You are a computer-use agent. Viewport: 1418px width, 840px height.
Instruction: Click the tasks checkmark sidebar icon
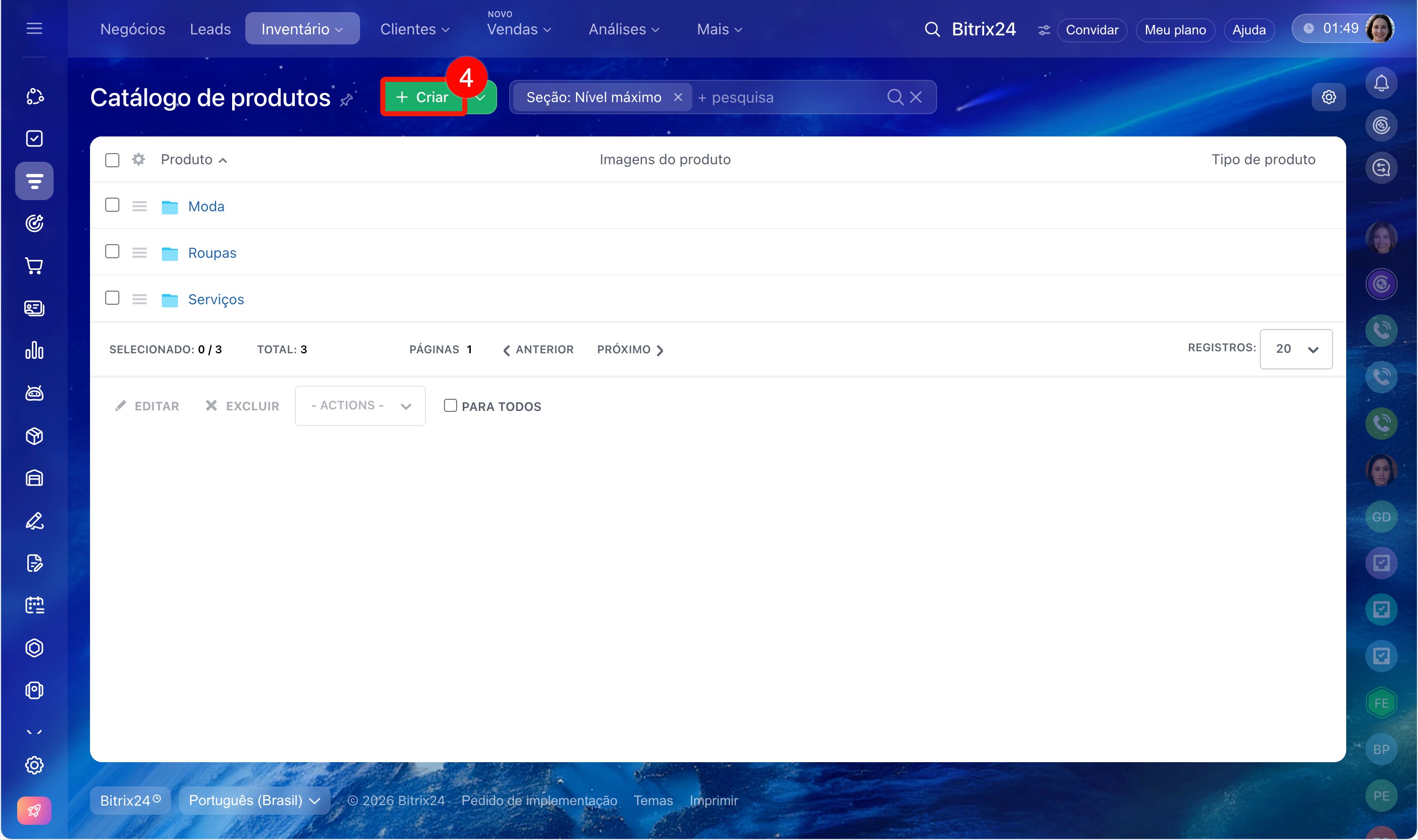[x=34, y=138]
